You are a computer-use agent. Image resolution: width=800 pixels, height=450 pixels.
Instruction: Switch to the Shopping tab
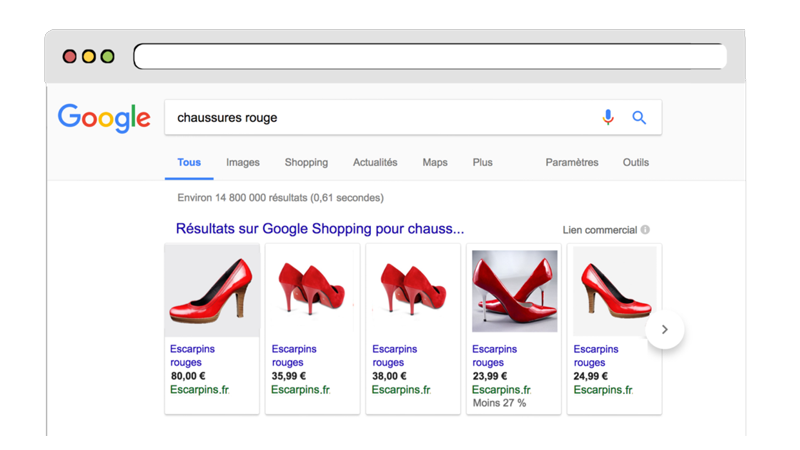(306, 162)
